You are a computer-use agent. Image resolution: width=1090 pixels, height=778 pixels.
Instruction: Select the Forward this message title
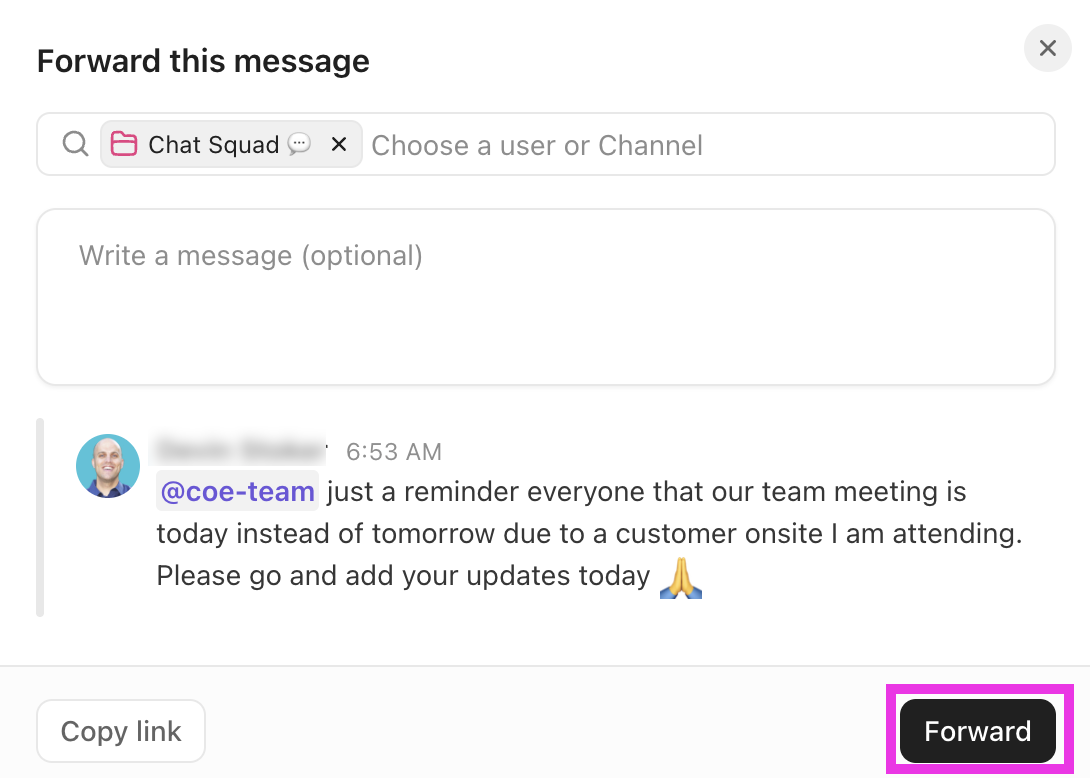tap(202, 61)
